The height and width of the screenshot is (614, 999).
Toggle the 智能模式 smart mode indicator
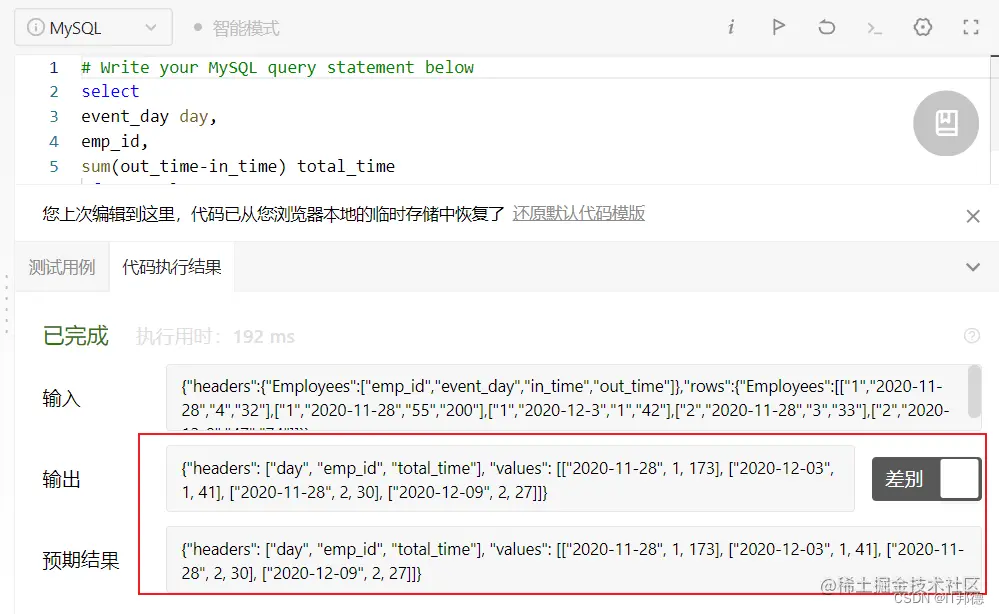pyautogui.click(x=236, y=28)
